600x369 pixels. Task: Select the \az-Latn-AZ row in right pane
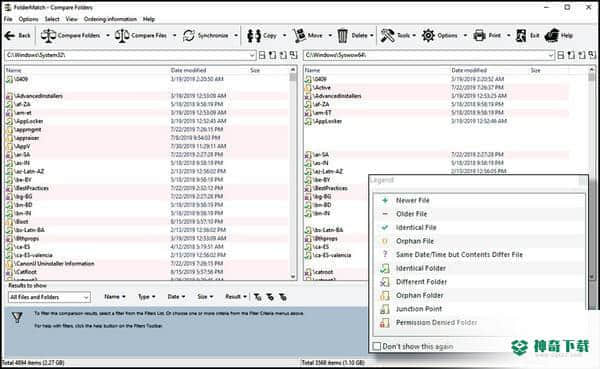coord(435,171)
